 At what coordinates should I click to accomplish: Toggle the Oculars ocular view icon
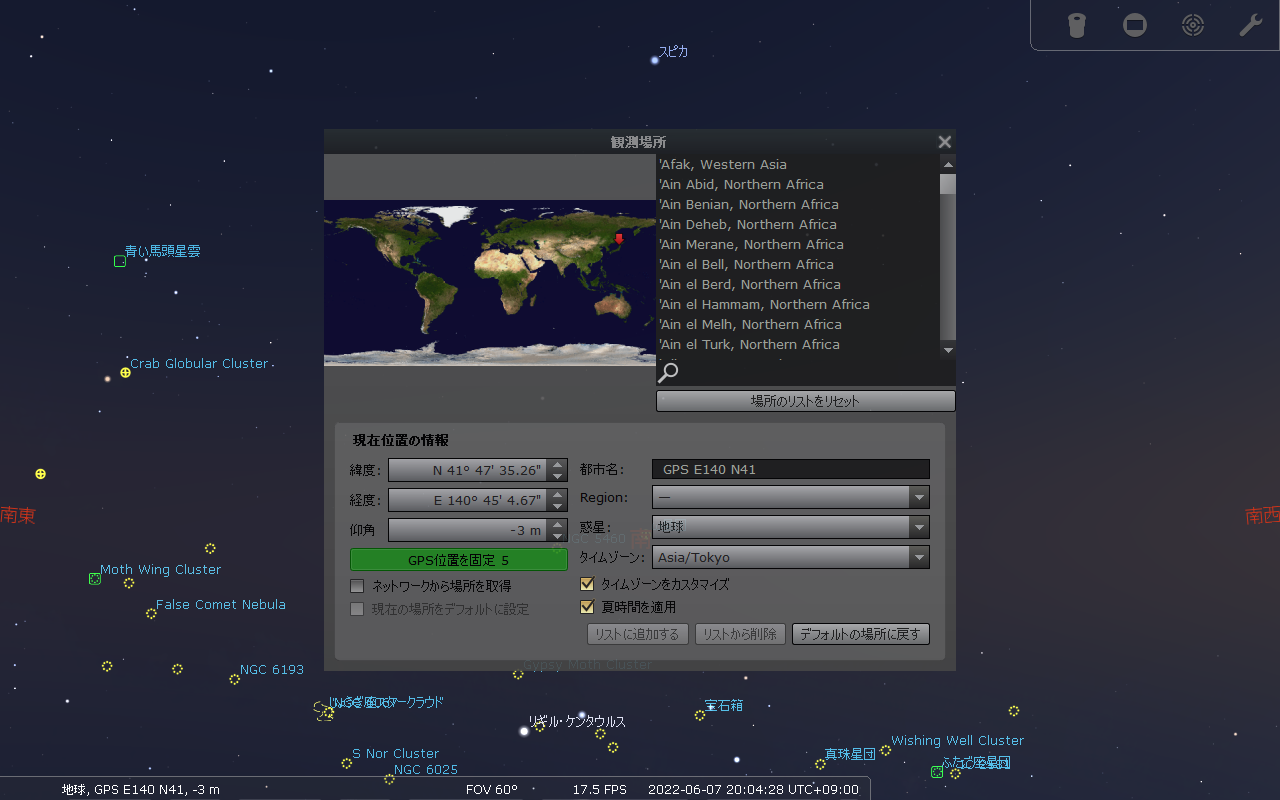tap(1076, 25)
